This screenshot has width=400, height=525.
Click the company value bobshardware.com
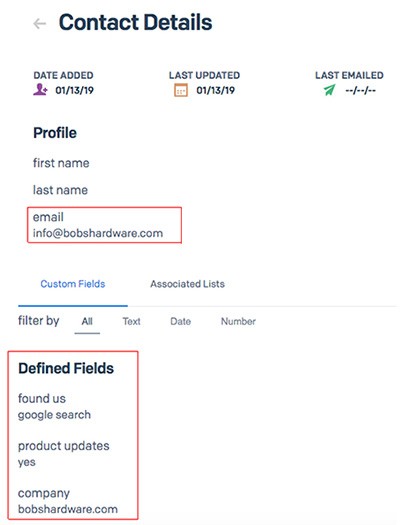(x=68, y=509)
